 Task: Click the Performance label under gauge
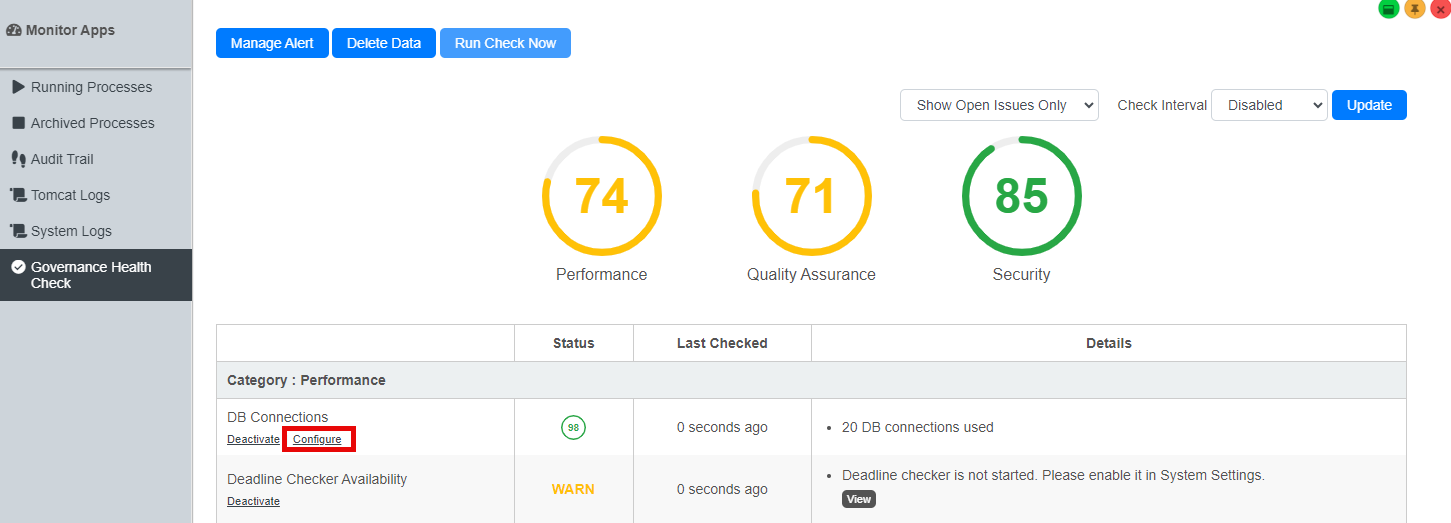tap(601, 274)
